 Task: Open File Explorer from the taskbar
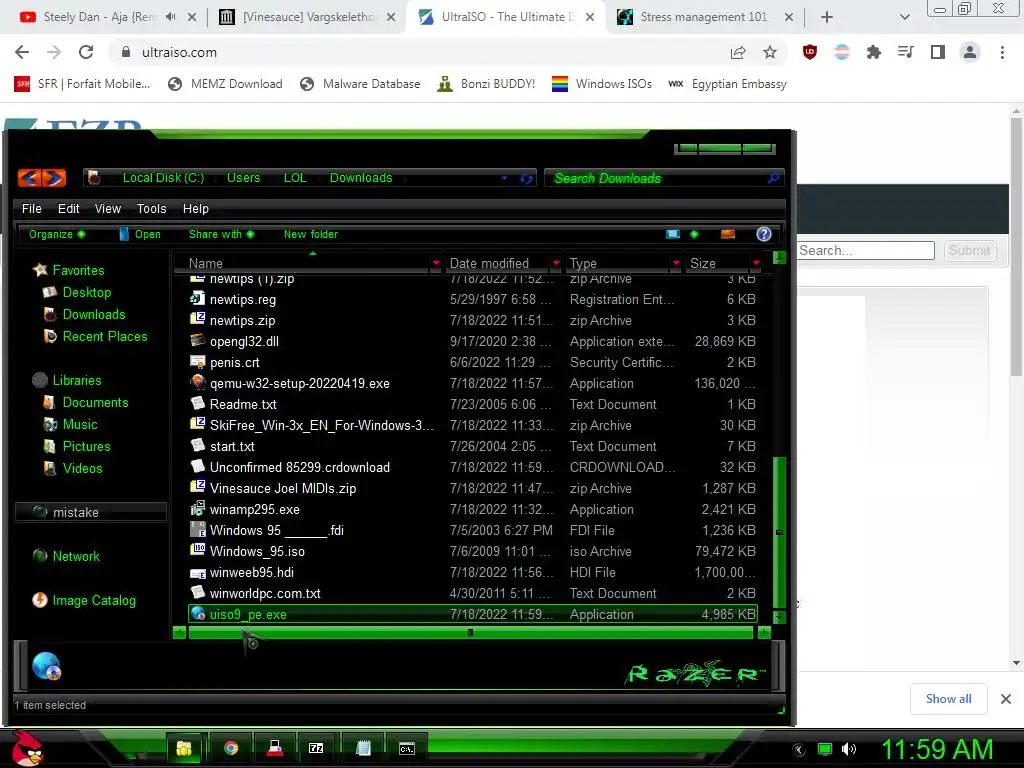[185, 748]
